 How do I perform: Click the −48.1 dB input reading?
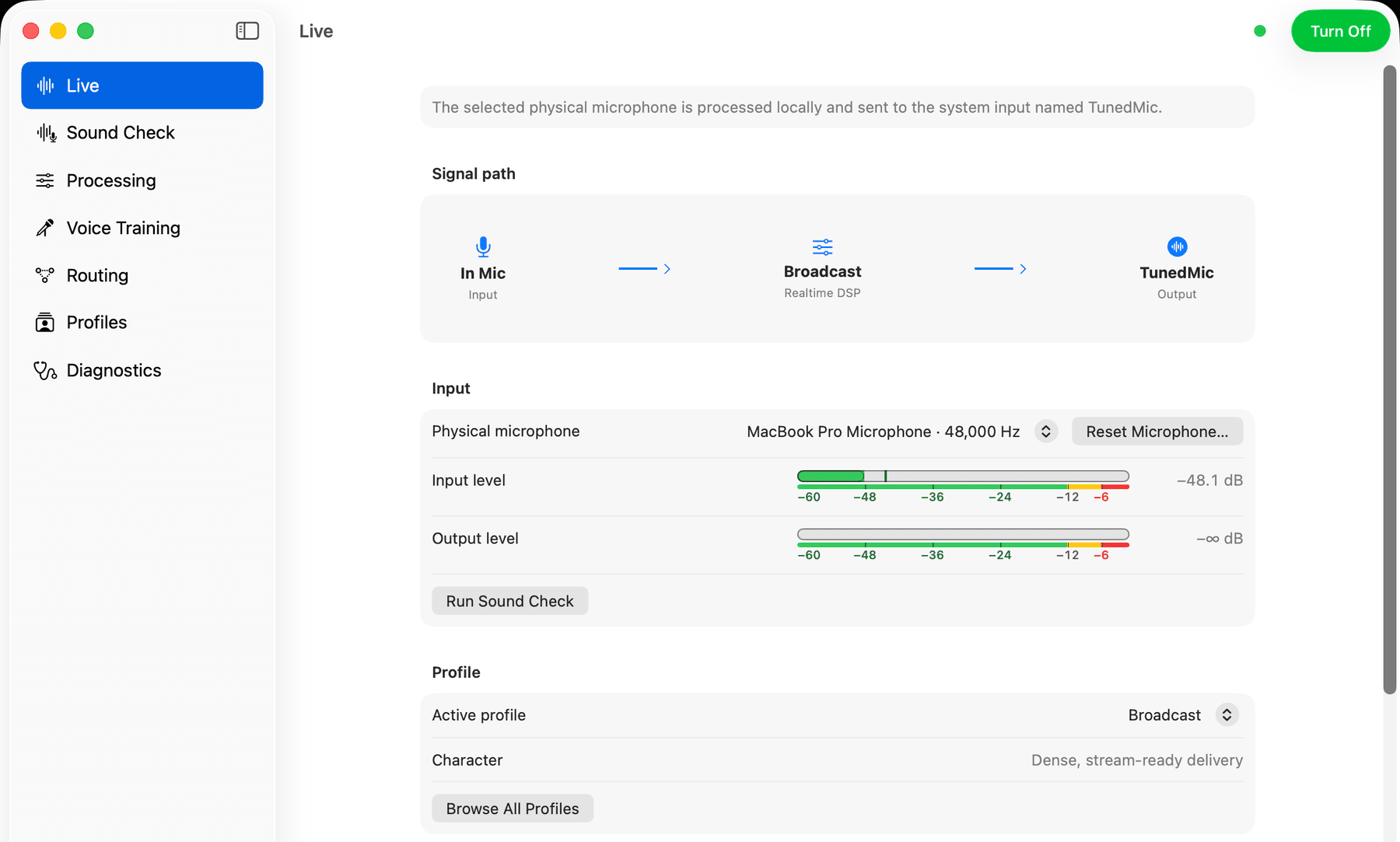[x=1209, y=480]
